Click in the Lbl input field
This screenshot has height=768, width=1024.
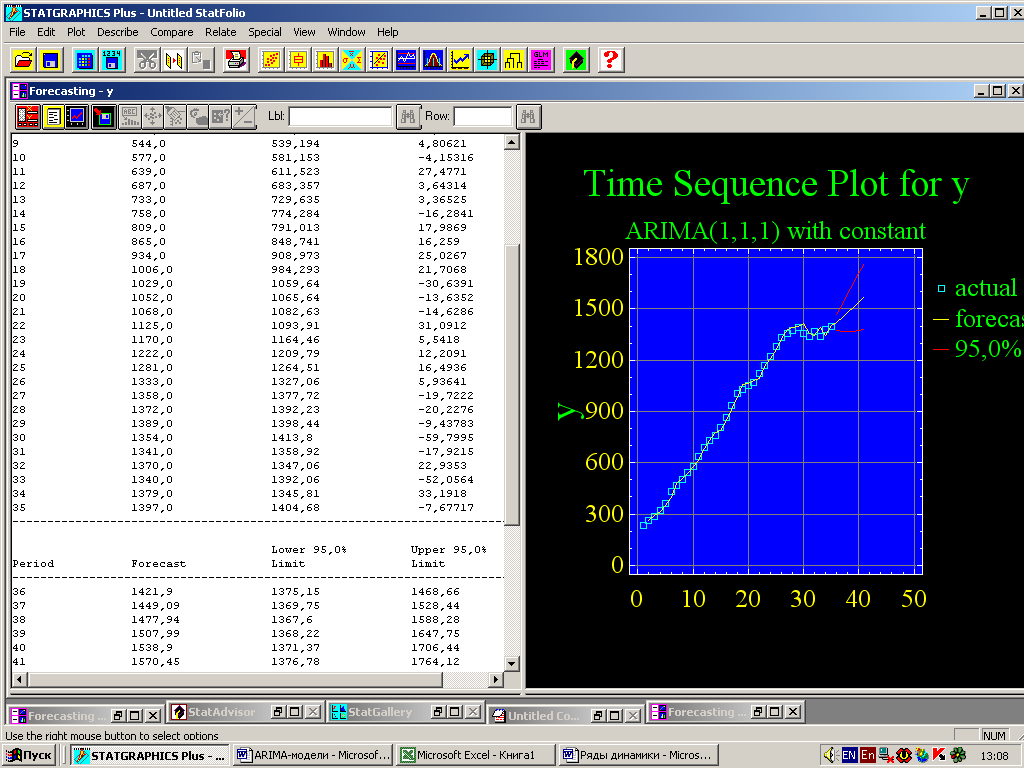(340, 117)
